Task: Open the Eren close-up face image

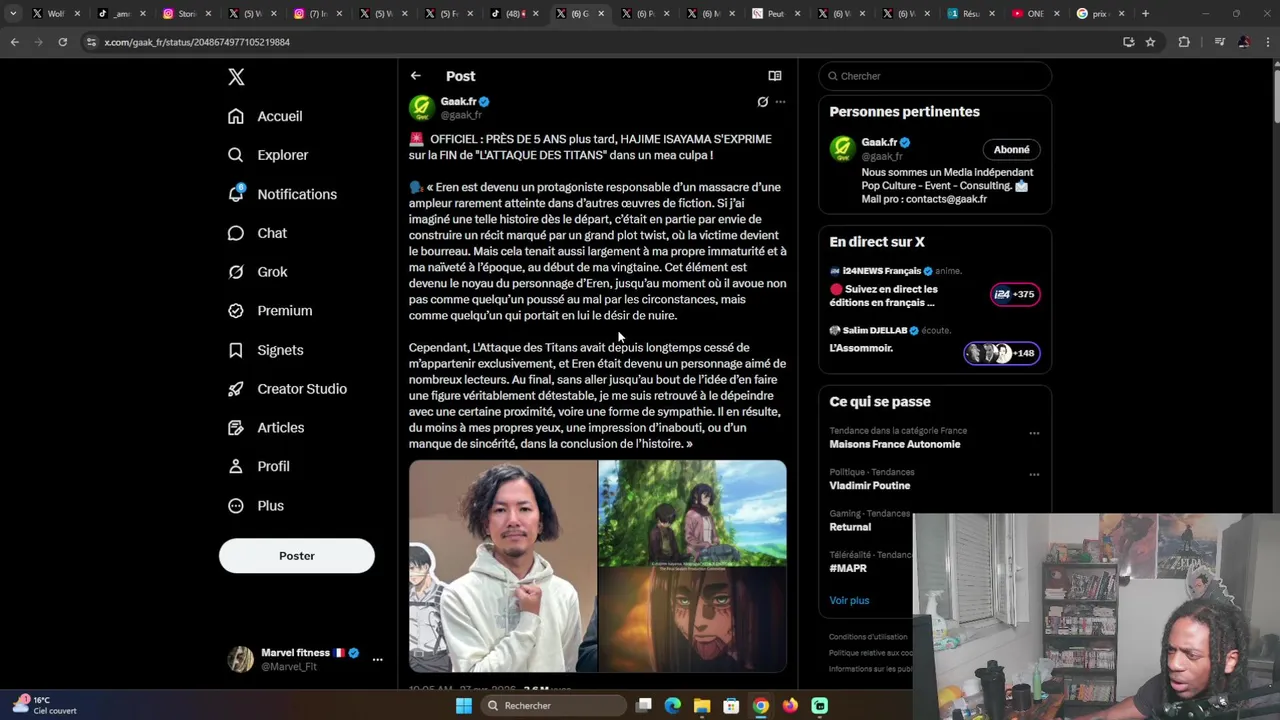Action: 693,620
